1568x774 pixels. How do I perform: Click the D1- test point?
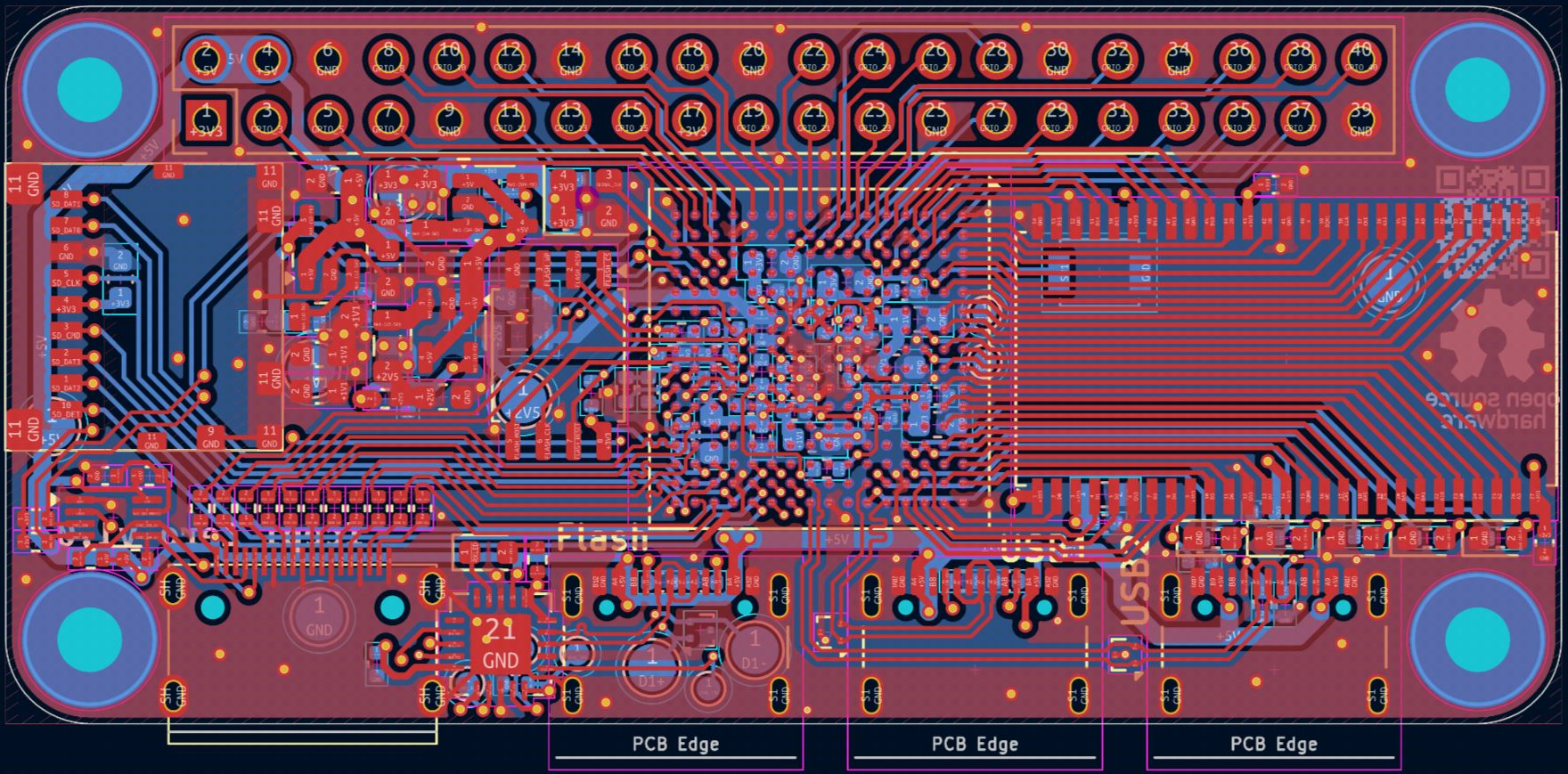click(x=754, y=648)
